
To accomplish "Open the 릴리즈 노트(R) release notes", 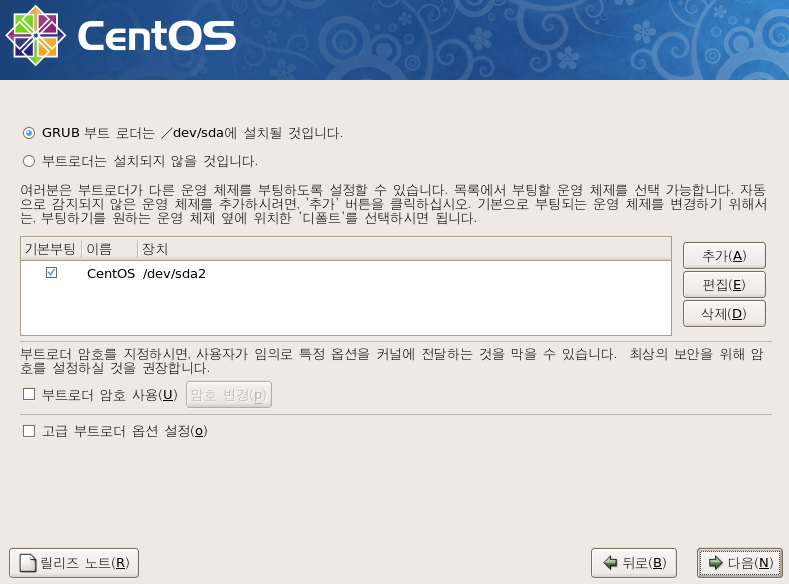I will pyautogui.click(x=74, y=563).
